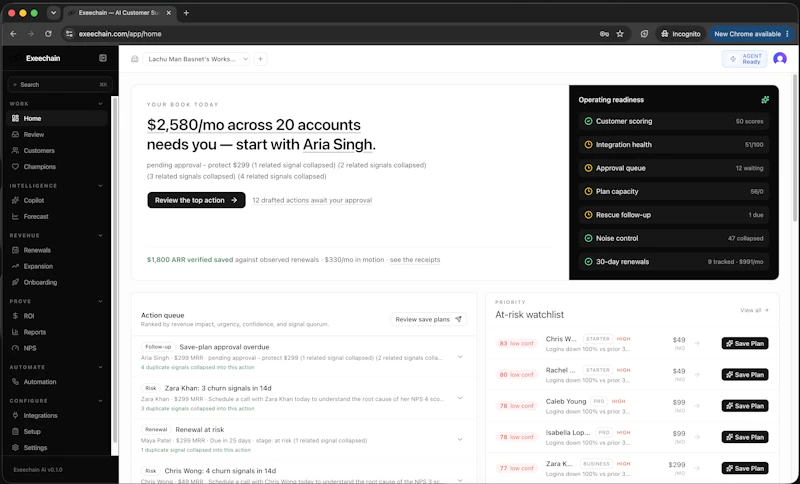Open Champions section
The width and height of the screenshot is (800, 484).
coord(57,167)
